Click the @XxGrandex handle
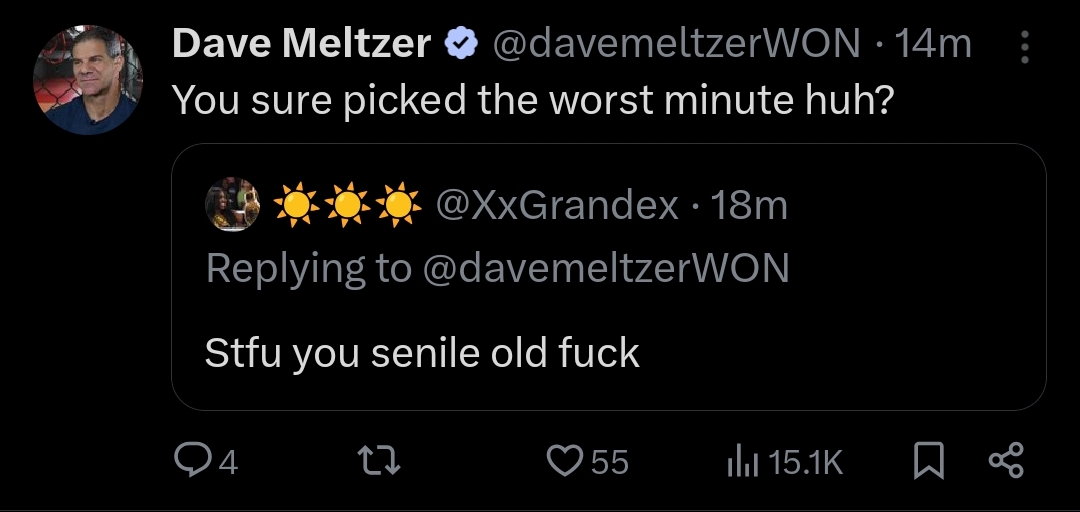 point(558,206)
